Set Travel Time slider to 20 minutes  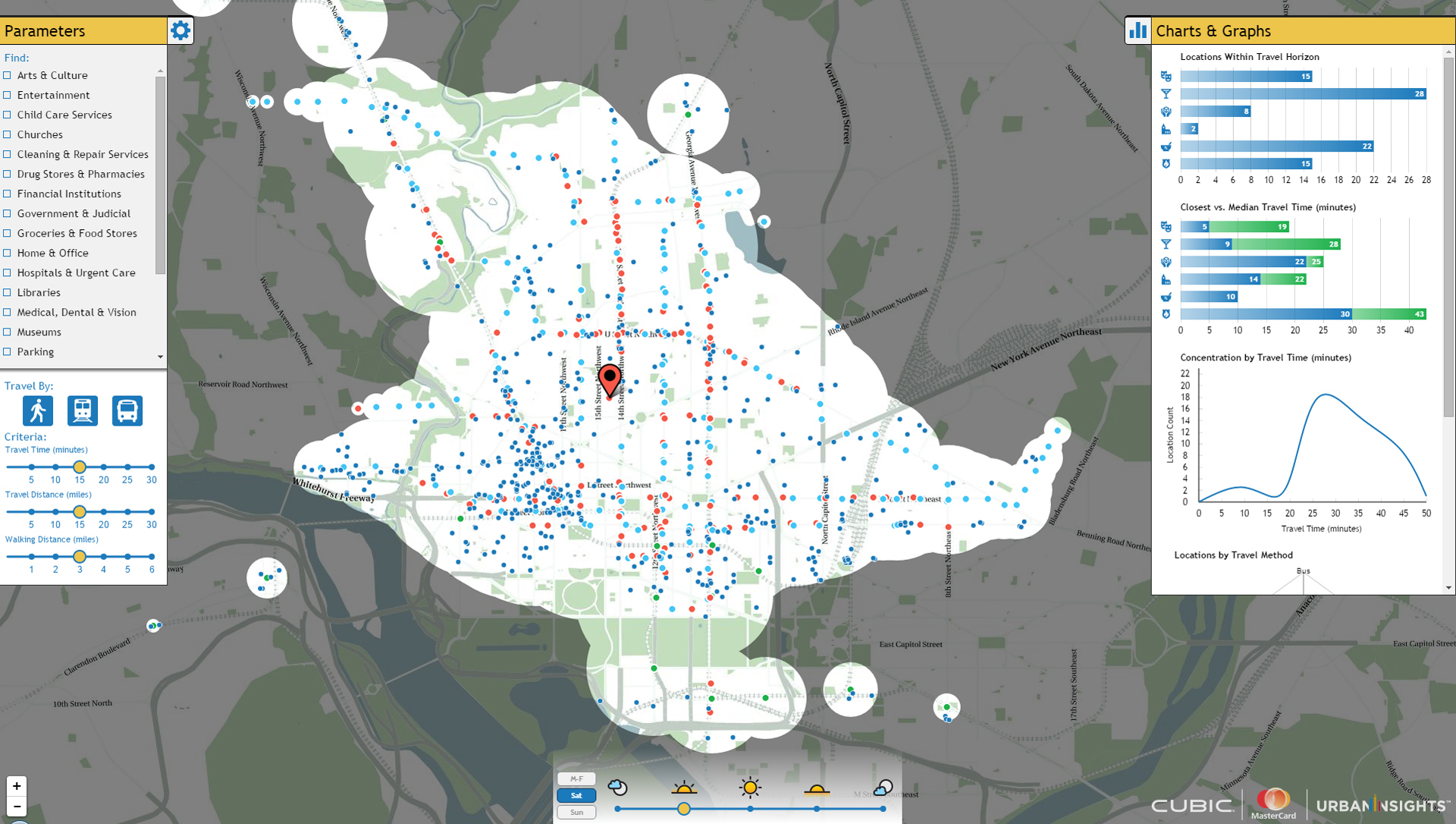[x=103, y=467]
